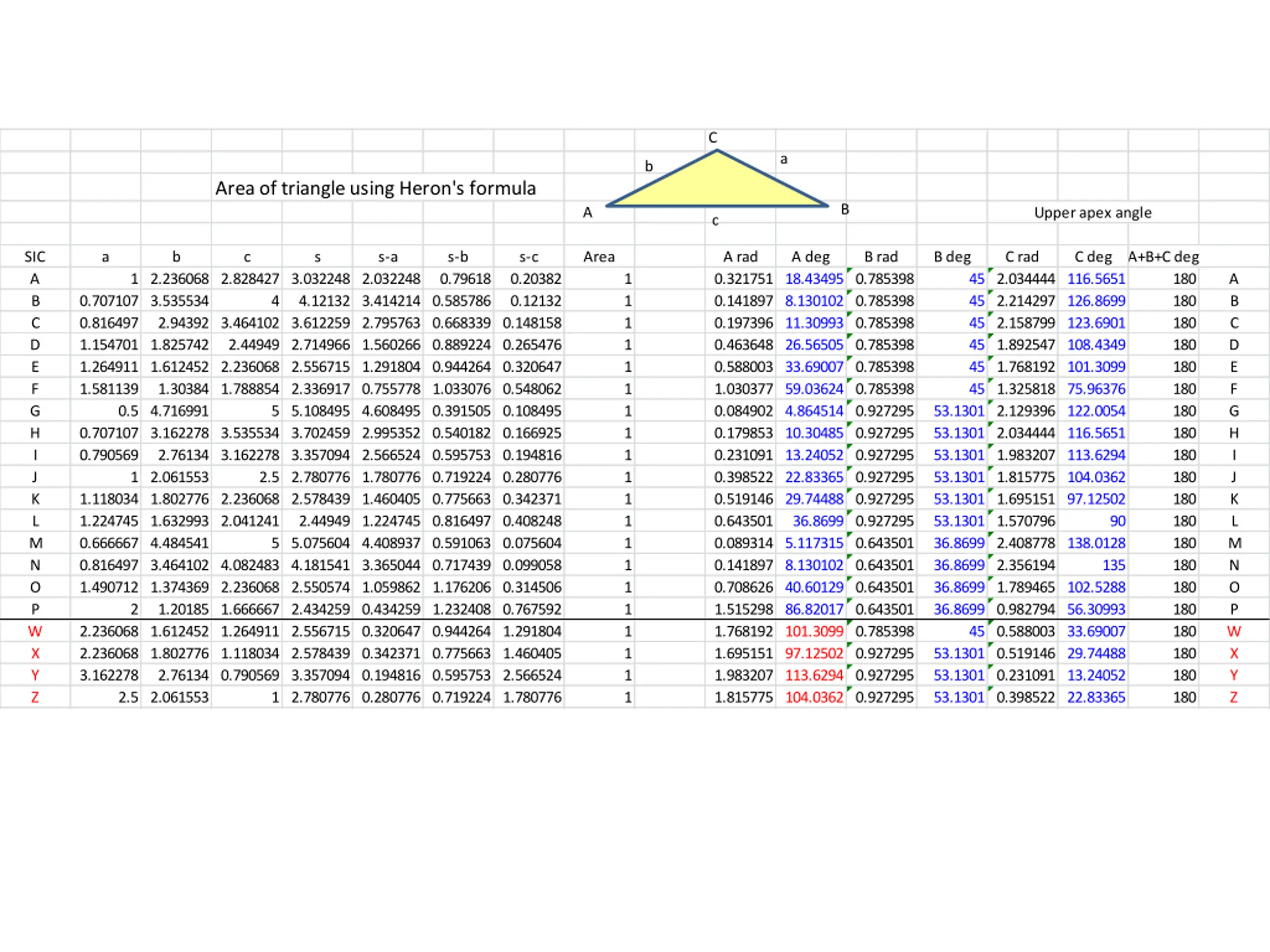Click cell value 2.828427 in row A
Image resolution: width=1270 pixels, height=952 pixels.
[x=250, y=279]
